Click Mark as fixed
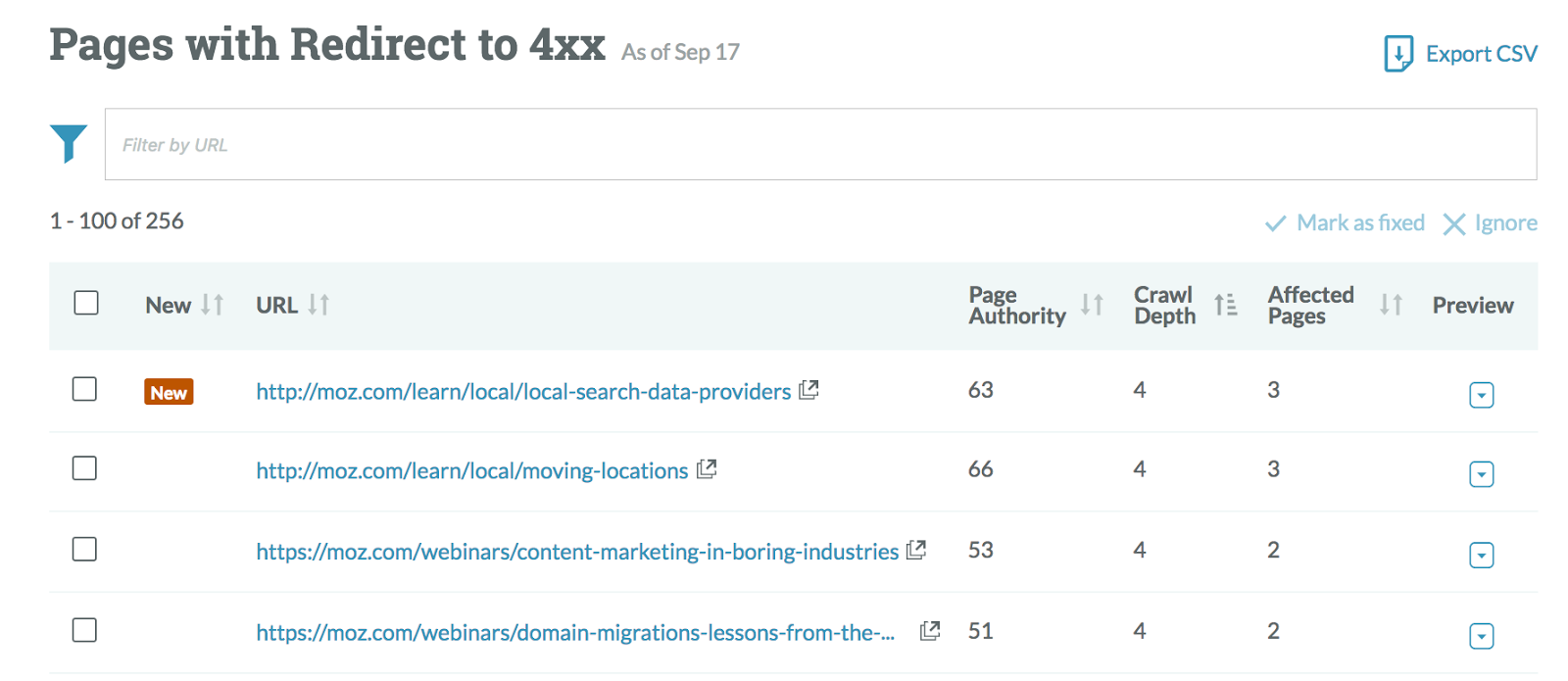Image resolution: width=1568 pixels, height=681 pixels. tap(1345, 223)
